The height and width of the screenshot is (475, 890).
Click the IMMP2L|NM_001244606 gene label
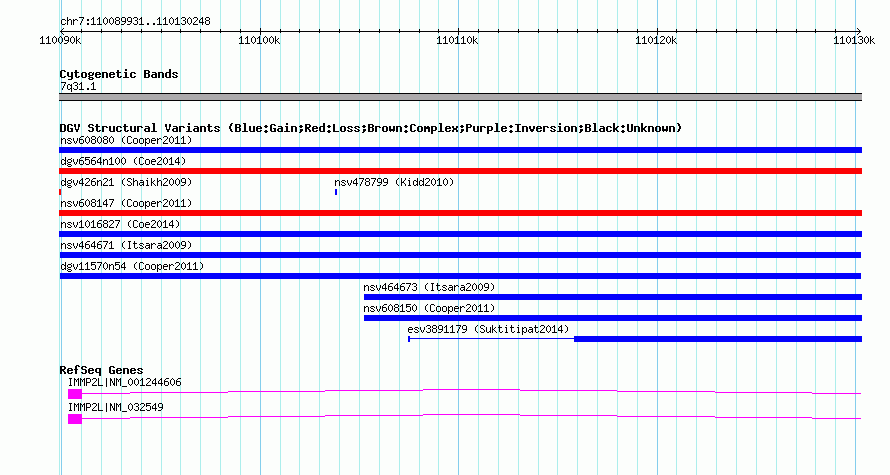point(125,382)
